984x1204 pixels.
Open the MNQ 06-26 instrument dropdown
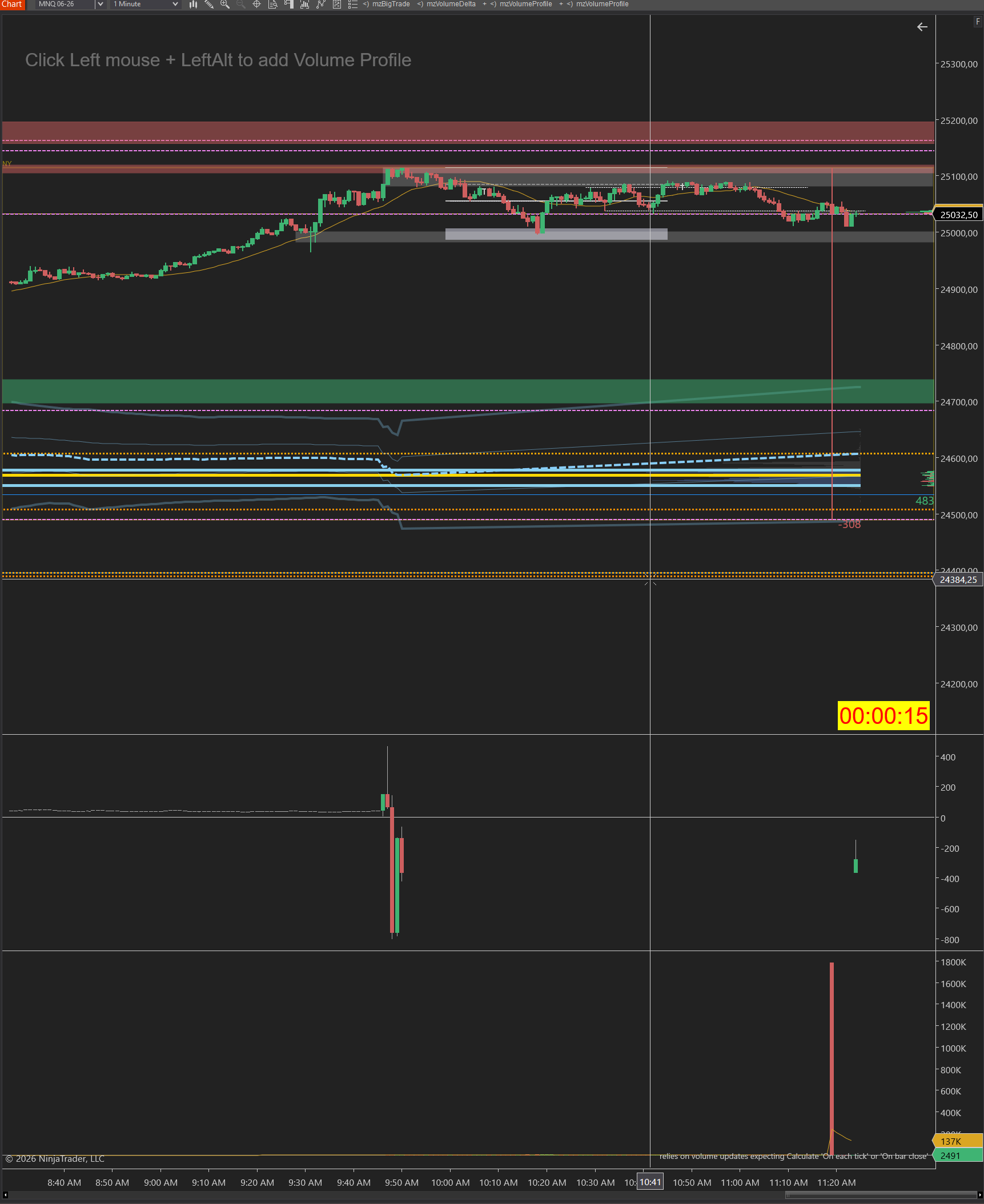[x=65, y=5]
